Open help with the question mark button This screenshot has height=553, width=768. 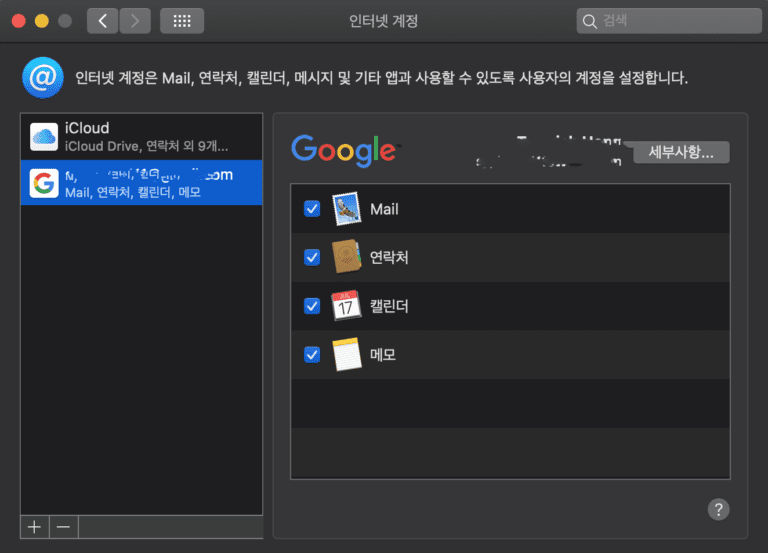pyautogui.click(x=719, y=509)
